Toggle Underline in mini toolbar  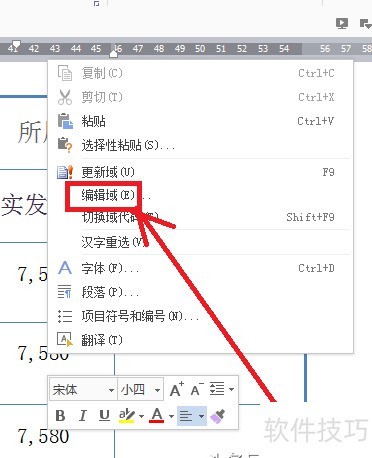[x=104, y=416]
